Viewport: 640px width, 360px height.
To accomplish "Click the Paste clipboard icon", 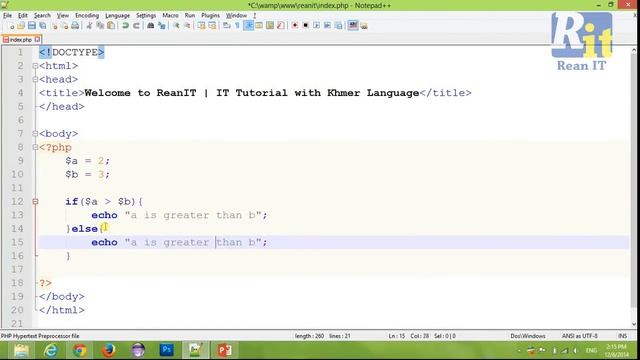I will (111, 26).
